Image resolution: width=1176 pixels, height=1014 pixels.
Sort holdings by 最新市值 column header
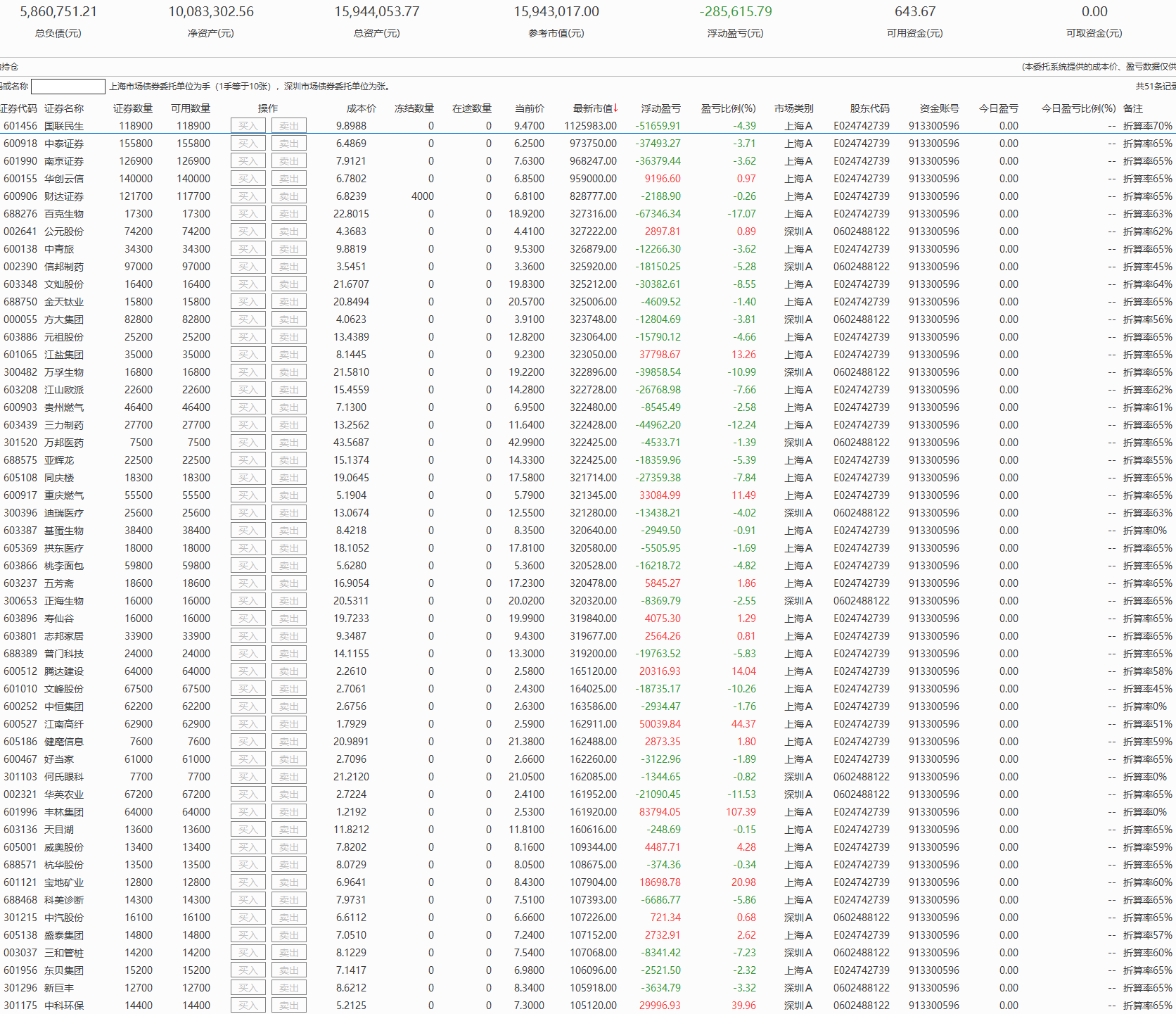[x=594, y=108]
